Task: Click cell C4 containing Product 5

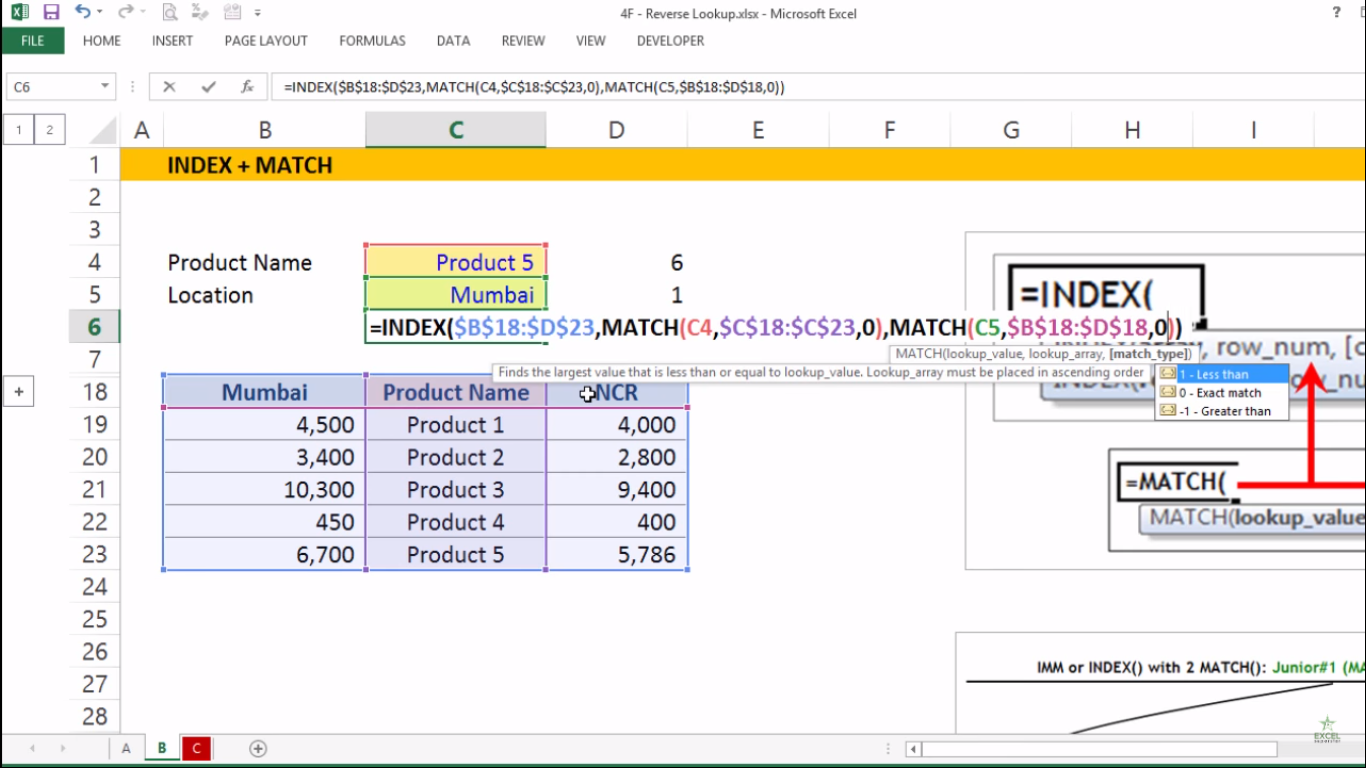Action: click(455, 262)
